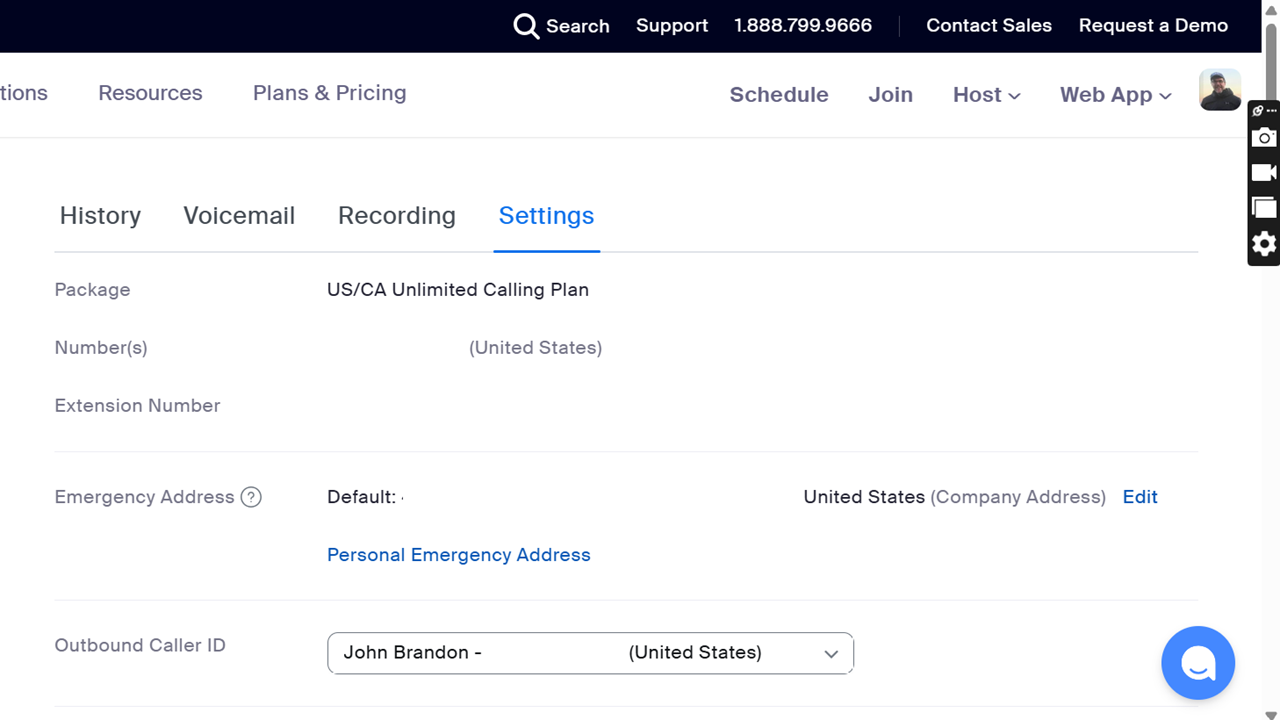Click Contact Sales link
This screenshot has width=1280, height=720.
[x=989, y=26]
